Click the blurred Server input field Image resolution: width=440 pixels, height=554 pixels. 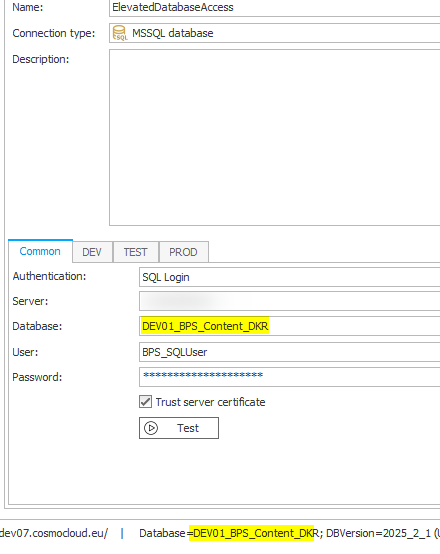[289, 301]
